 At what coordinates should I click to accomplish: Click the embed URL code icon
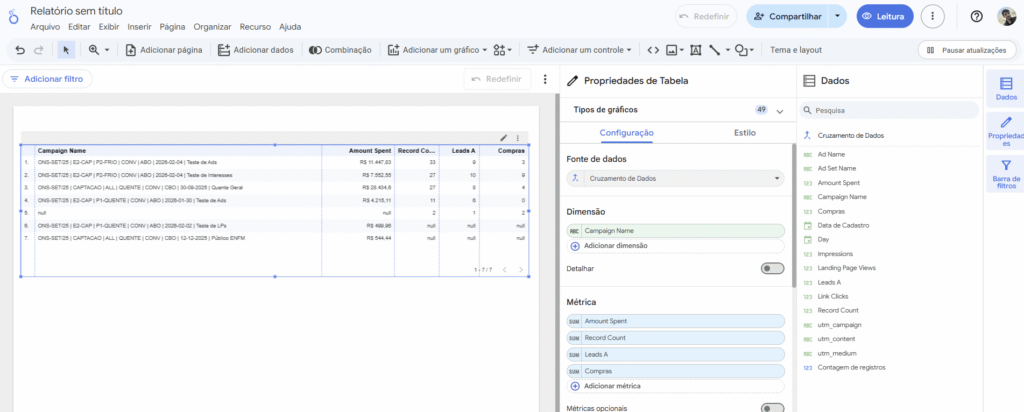(653, 49)
